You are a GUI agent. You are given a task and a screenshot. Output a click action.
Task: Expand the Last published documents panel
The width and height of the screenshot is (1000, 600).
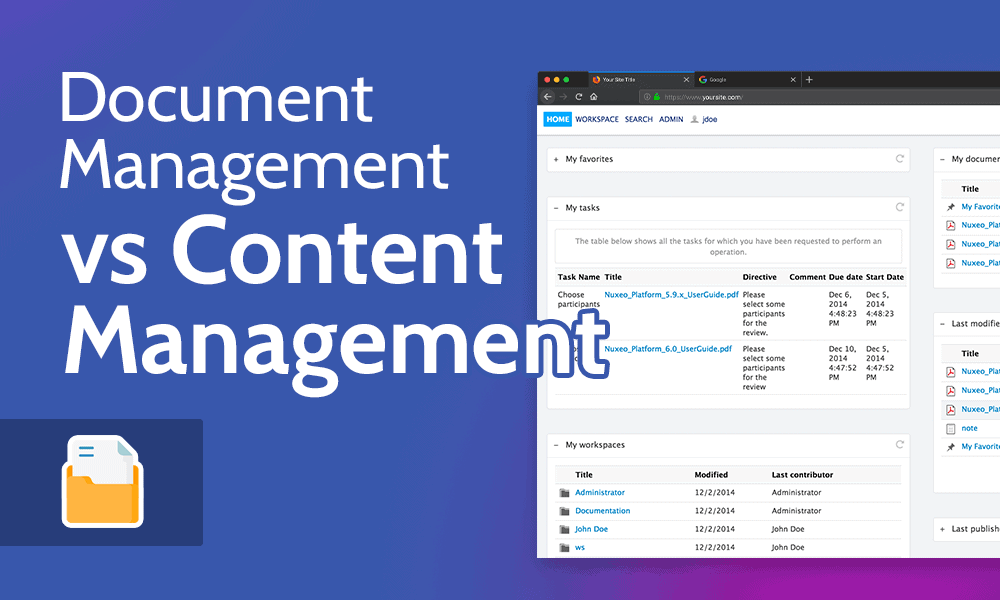pos(941,528)
